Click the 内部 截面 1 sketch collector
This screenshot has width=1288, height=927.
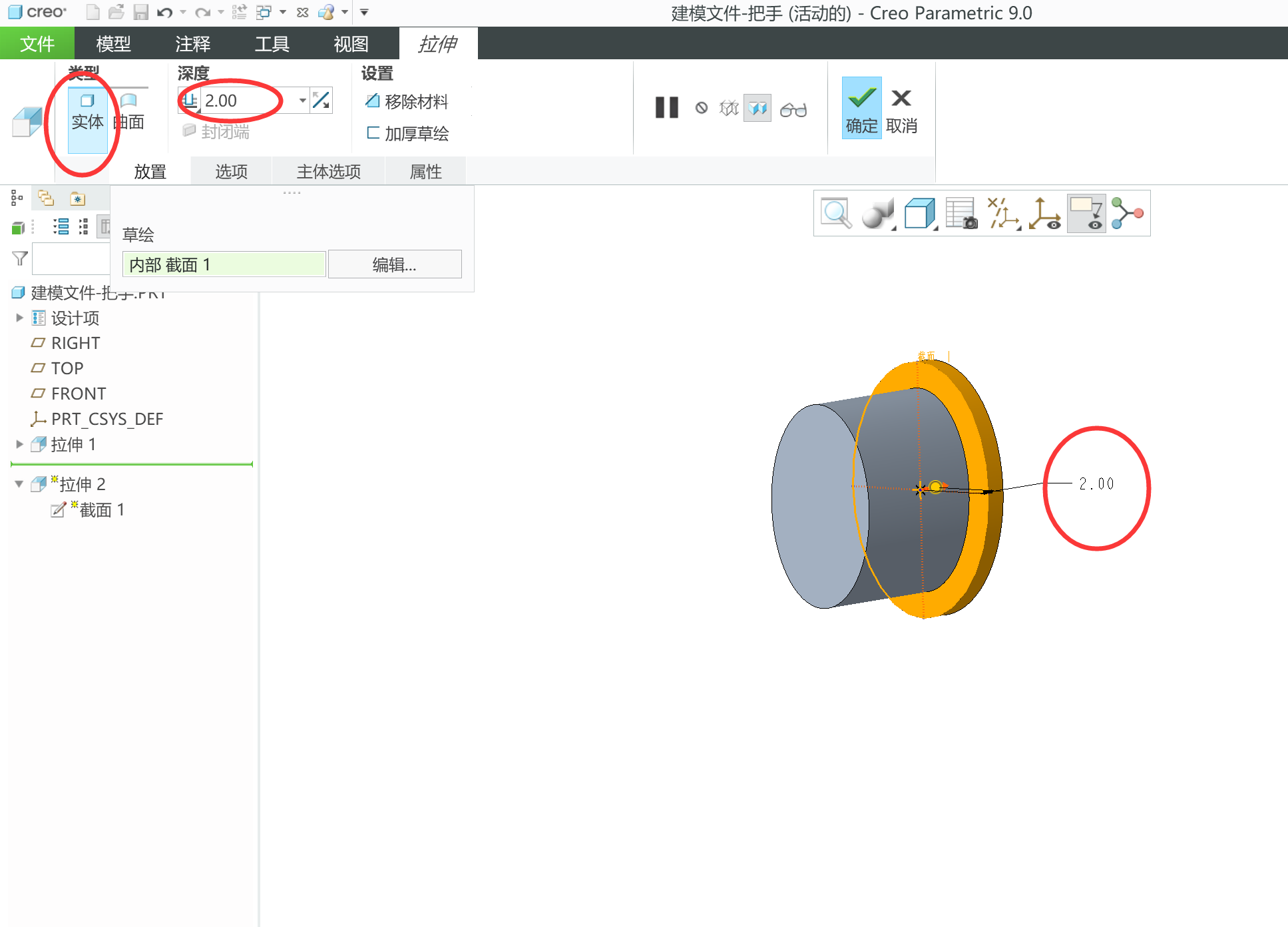pos(224,264)
